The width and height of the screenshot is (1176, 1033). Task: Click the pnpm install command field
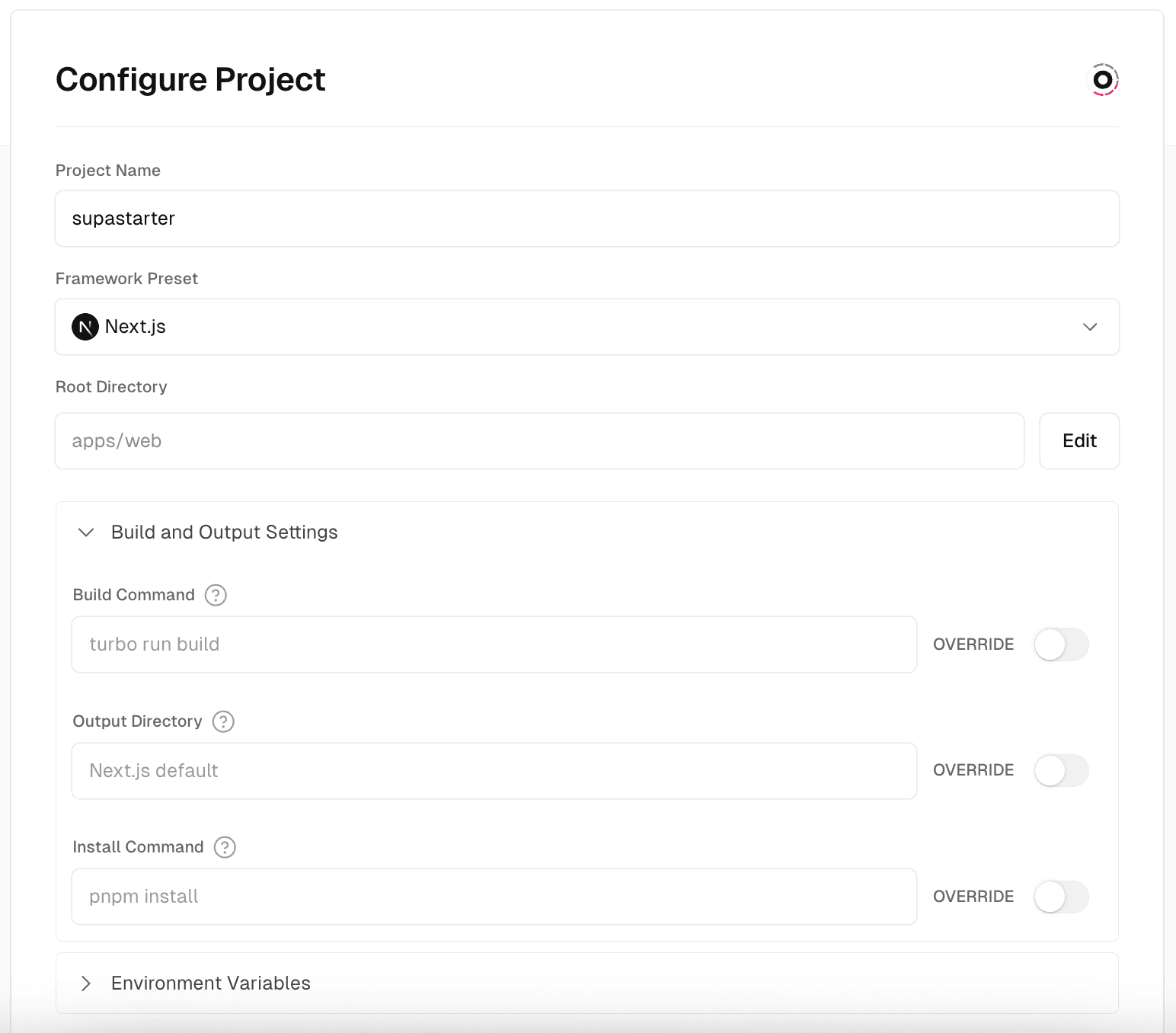click(494, 897)
